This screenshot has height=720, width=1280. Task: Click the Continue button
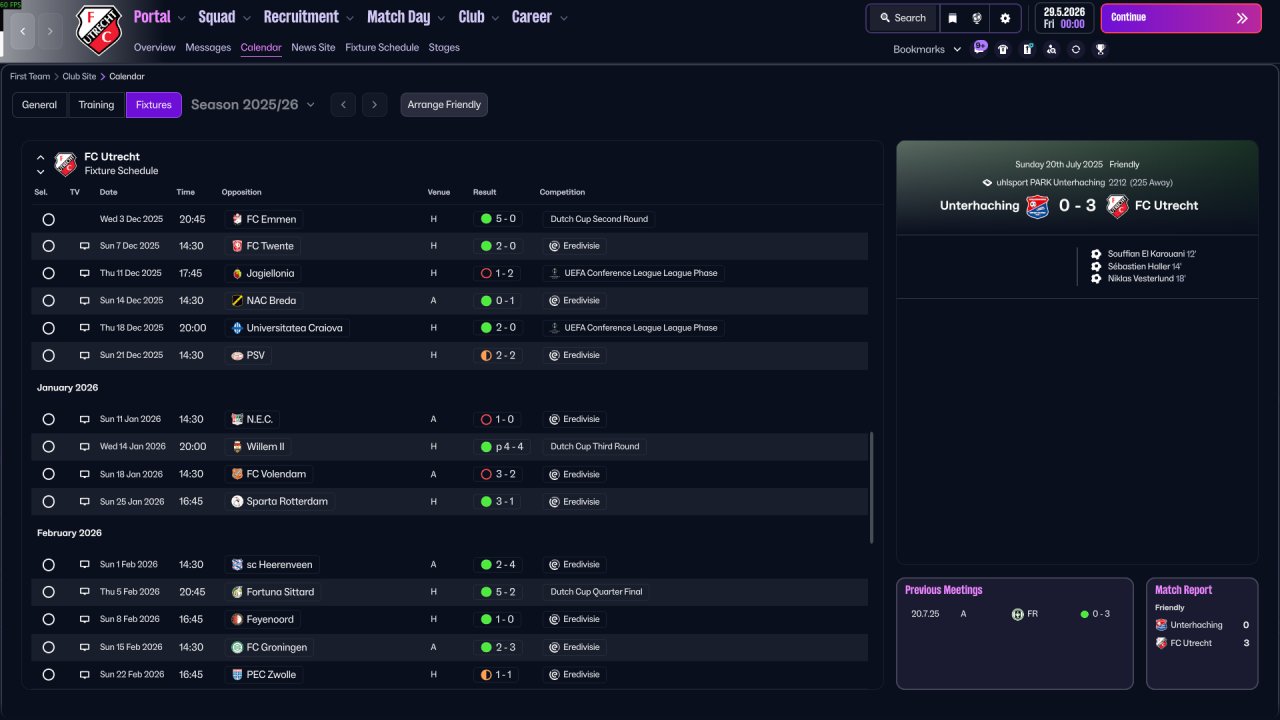pos(1181,18)
